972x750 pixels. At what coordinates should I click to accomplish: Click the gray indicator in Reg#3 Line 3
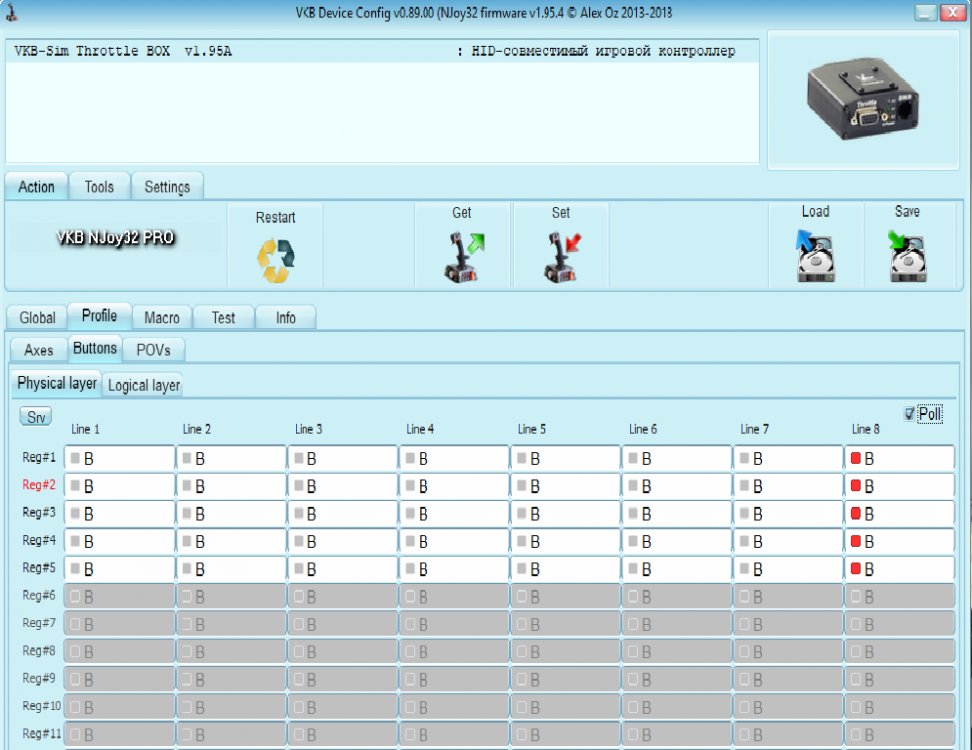298,513
